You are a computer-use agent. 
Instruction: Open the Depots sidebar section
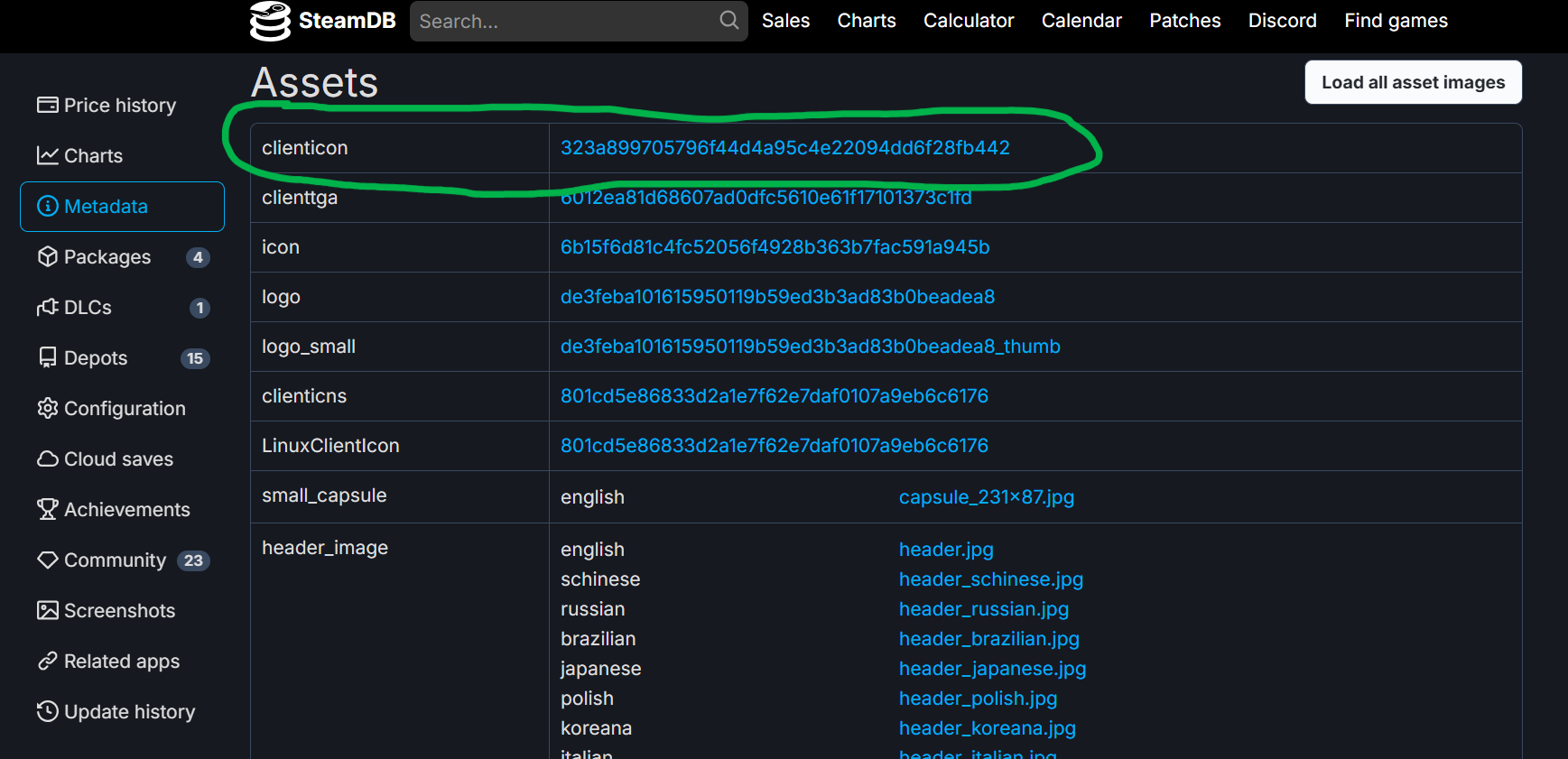96,358
